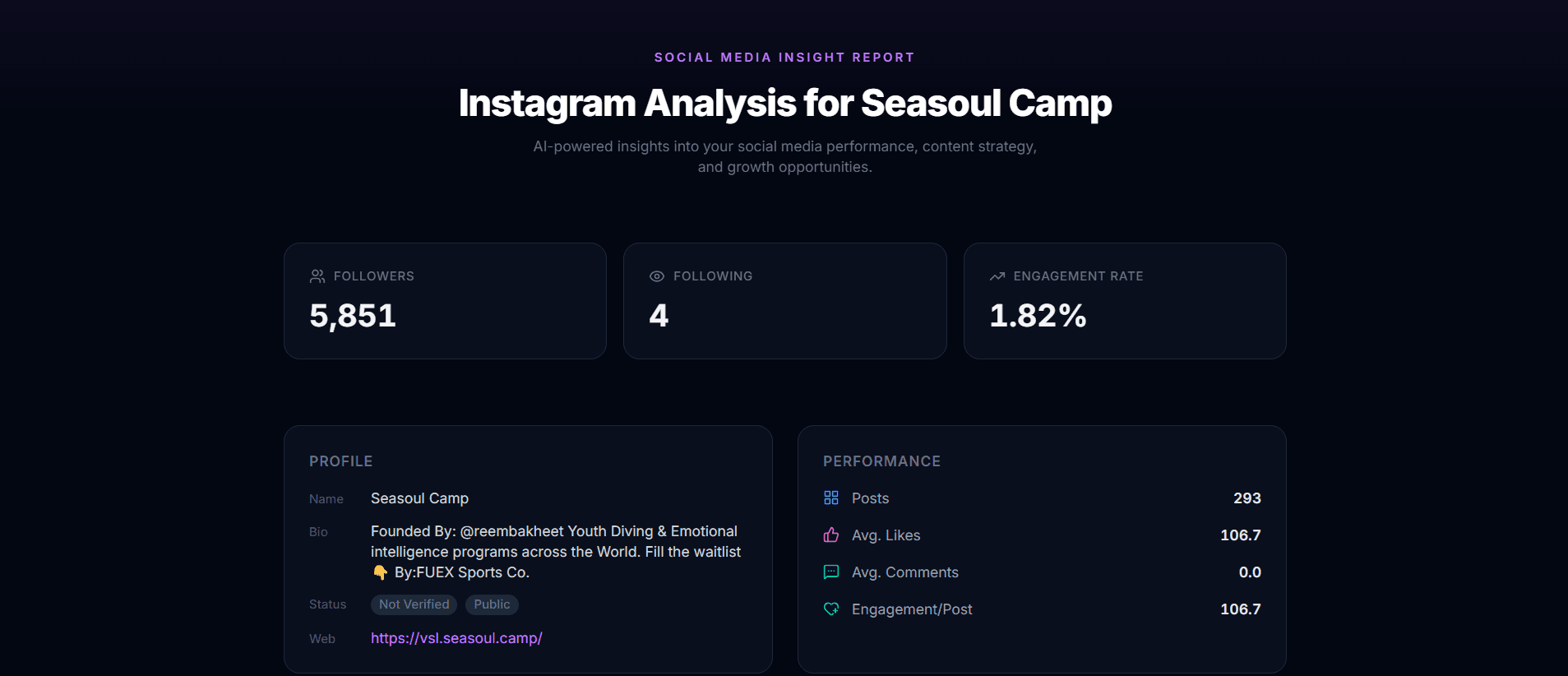The image size is (1568, 676).
Task: Click the Avg. Comments speech bubble icon
Action: pyautogui.click(x=831, y=572)
